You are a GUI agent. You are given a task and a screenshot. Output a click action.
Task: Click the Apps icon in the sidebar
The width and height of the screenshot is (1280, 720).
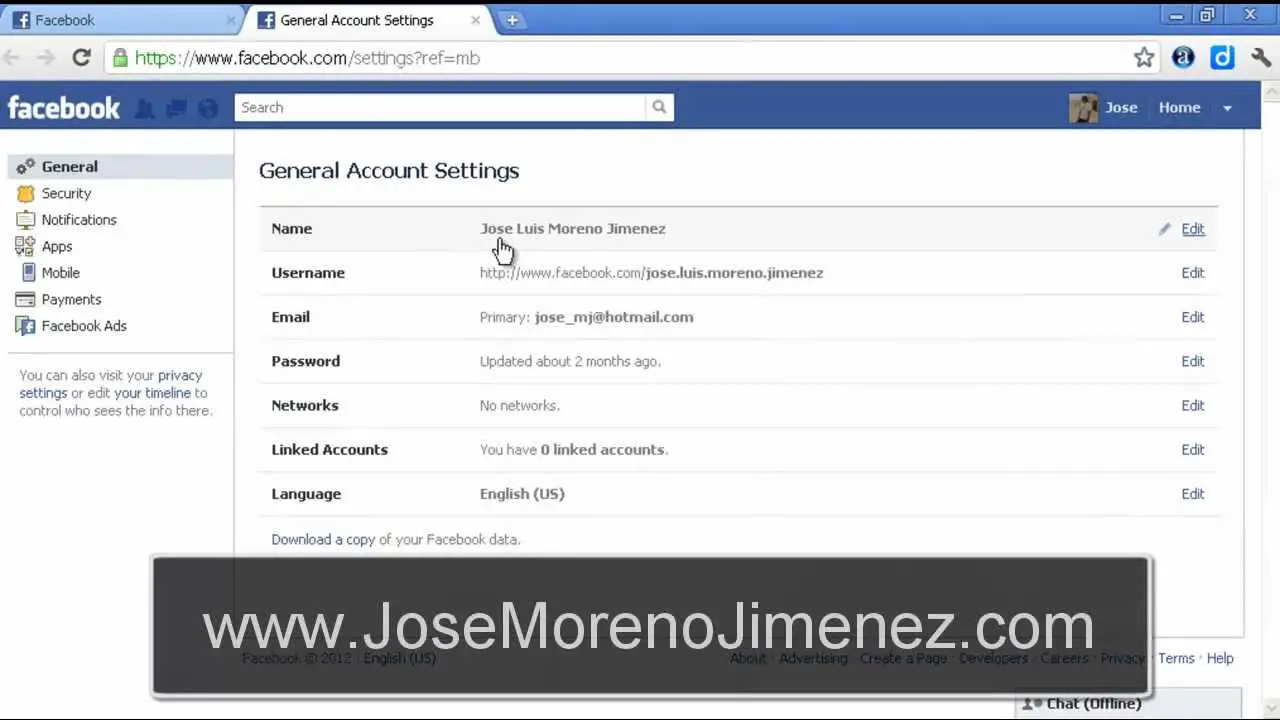25,246
